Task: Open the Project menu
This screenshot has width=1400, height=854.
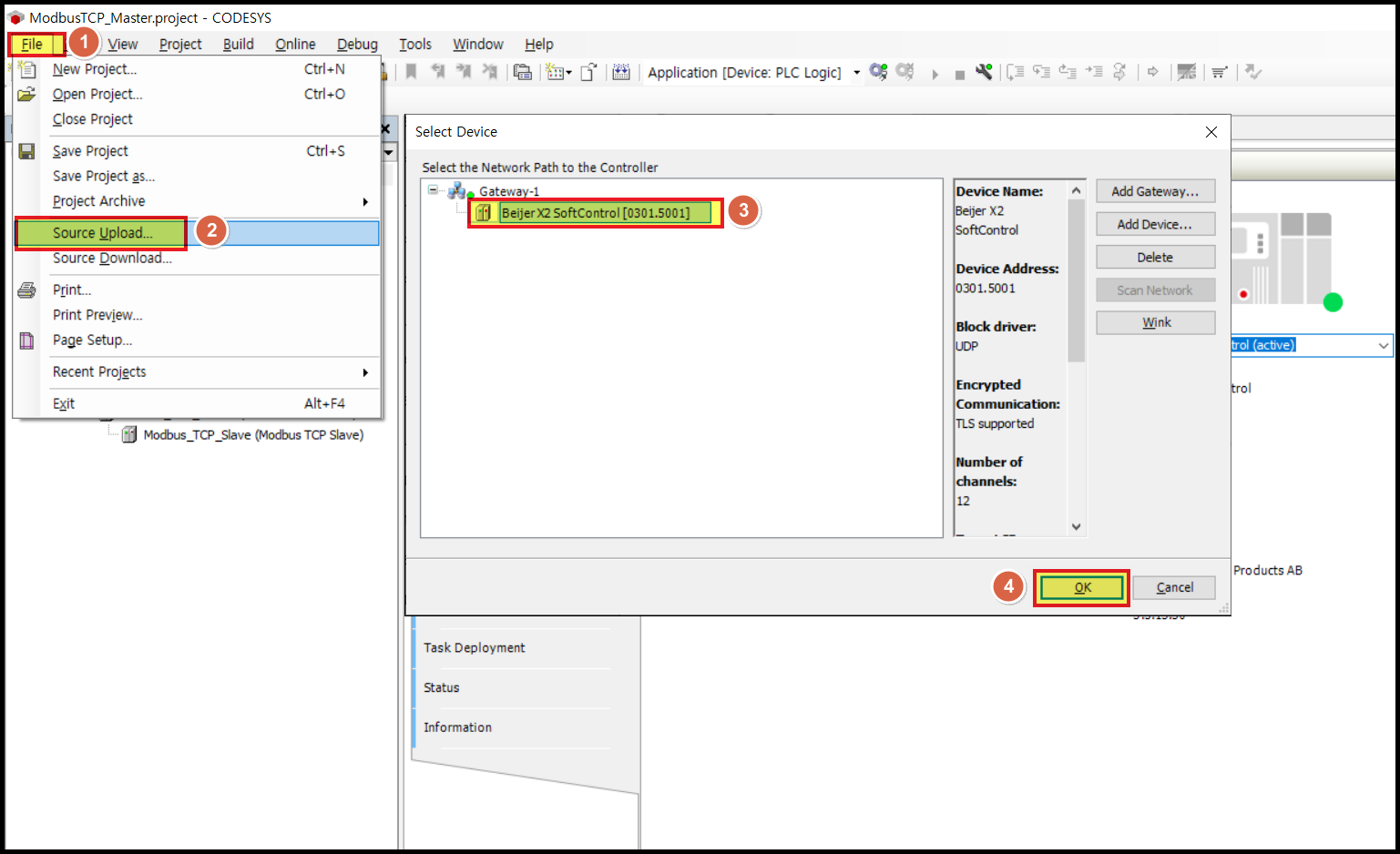Action: 180,44
